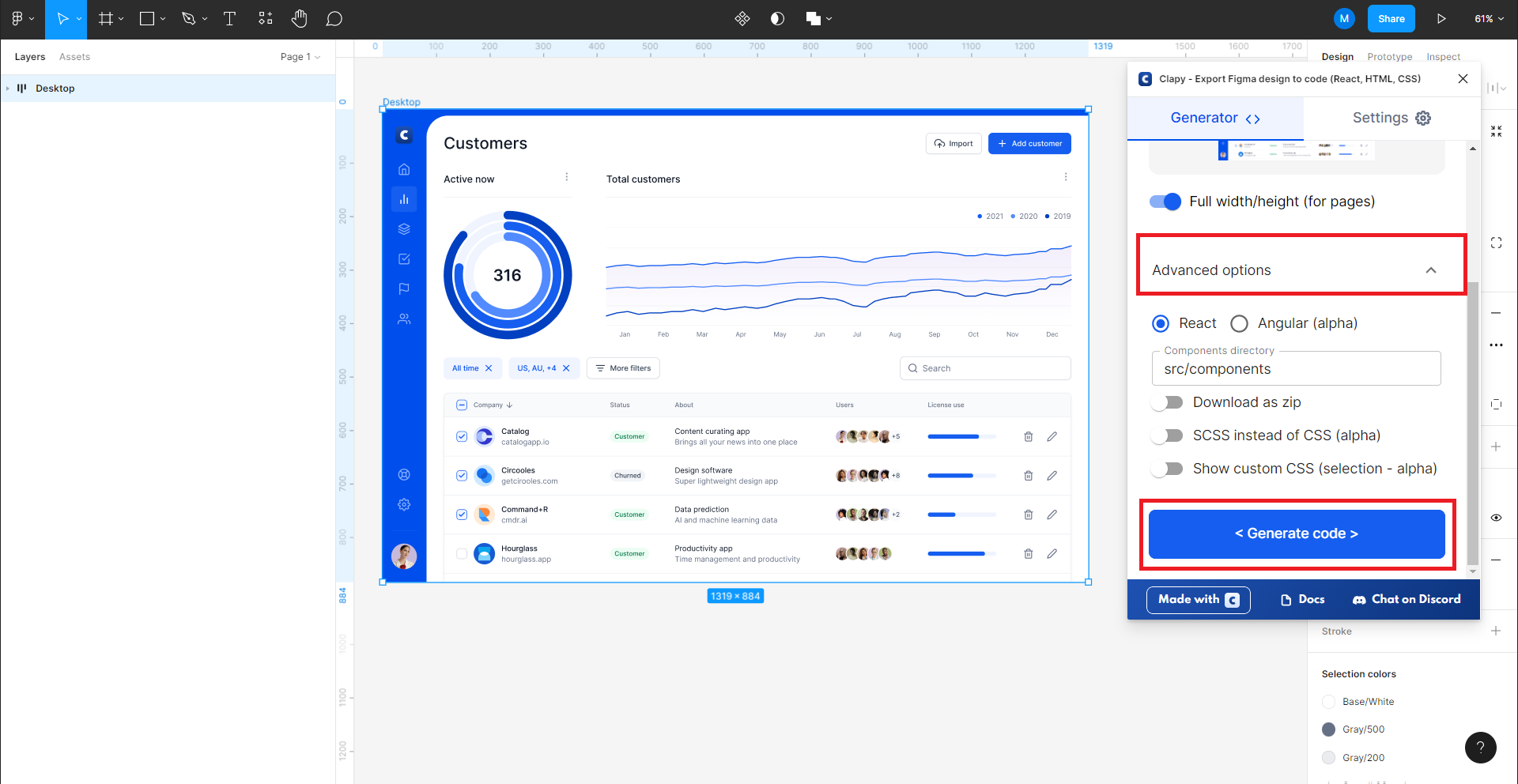Open the Frame tool dropdown chevron

coord(121,18)
